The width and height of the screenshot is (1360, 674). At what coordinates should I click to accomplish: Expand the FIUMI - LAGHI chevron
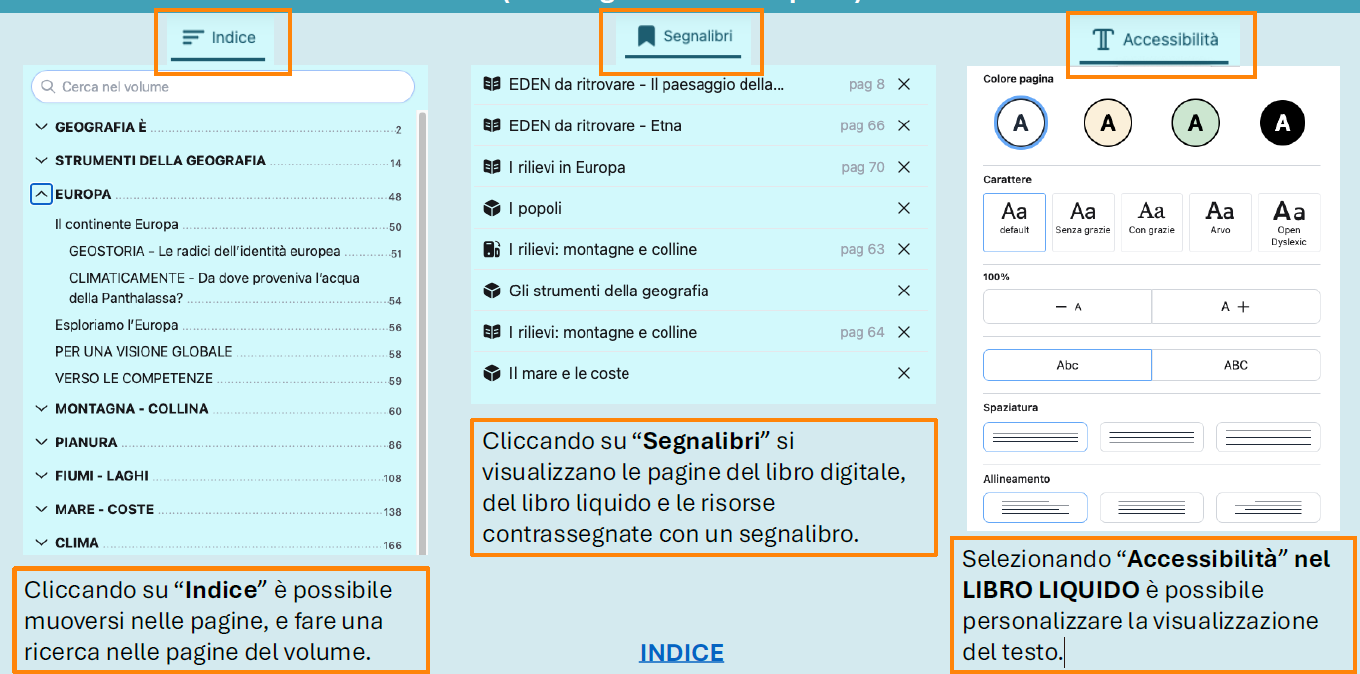pyautogui.click(x=41, y=476)
